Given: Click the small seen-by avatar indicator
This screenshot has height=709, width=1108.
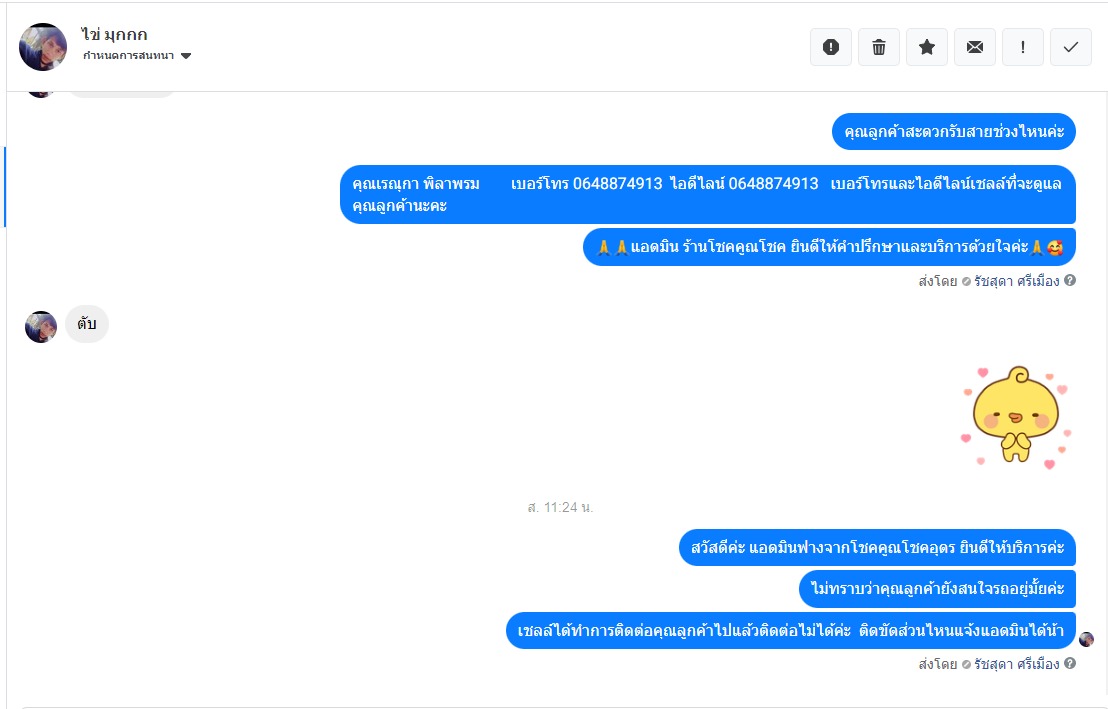Looking at the screenshot, I should (x=1086, y=639).
